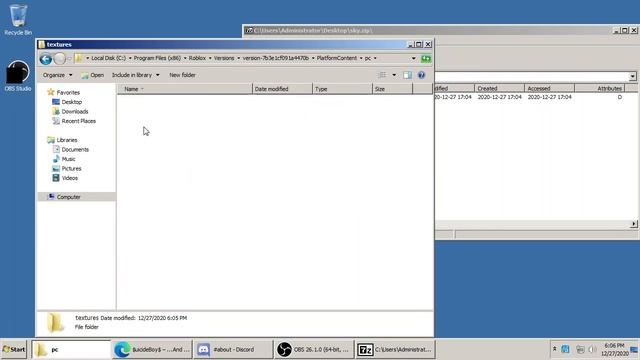Viewport: 640px width, 360px height.
Task: Click the network tray icon
Action: [580, 349]
